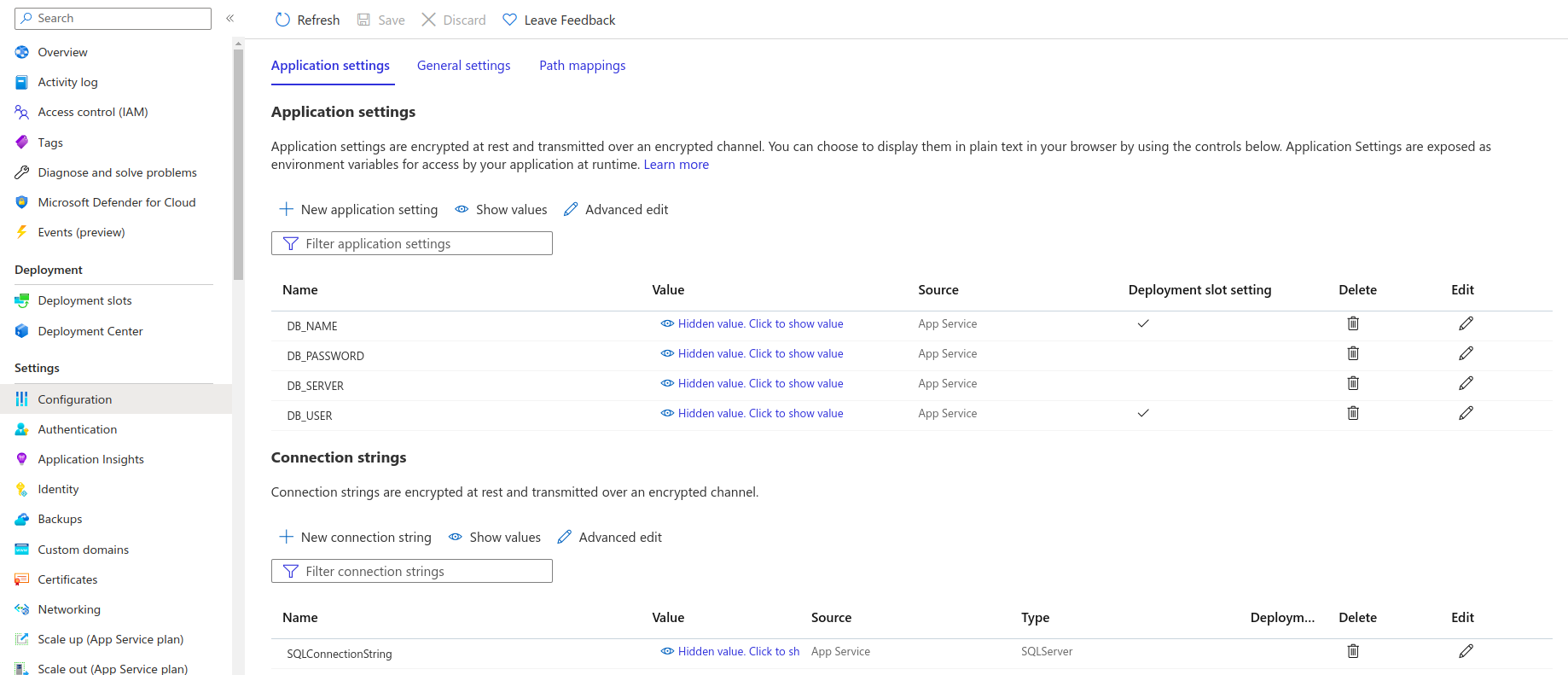Click the sidebar vertical scrollbar
This screenshot has height=675, width=1568.
pyautogui.click(x=238, y=164)
